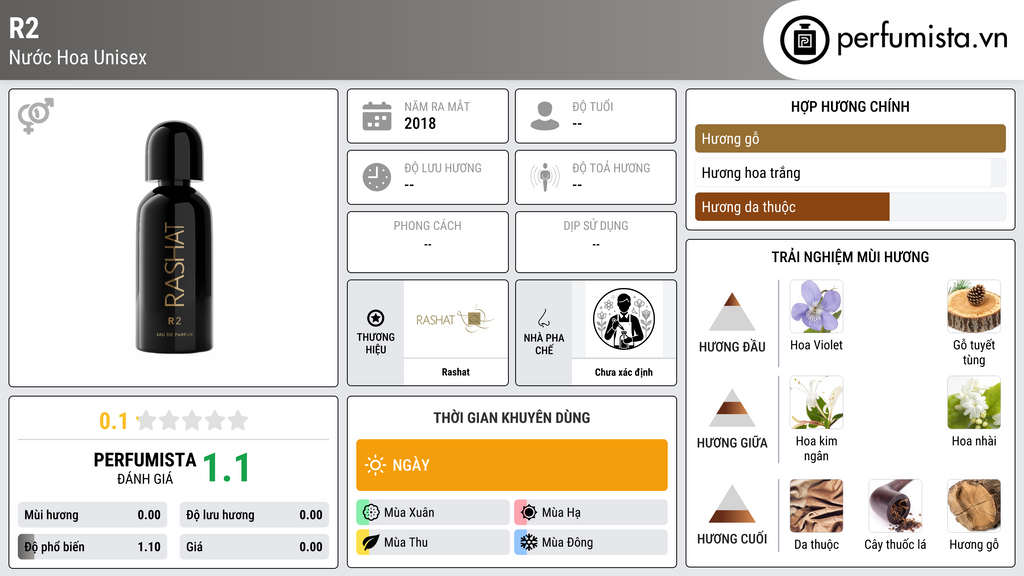Click the R2 title heading
Screen dimensions: 1024x576
pos(24,28)
